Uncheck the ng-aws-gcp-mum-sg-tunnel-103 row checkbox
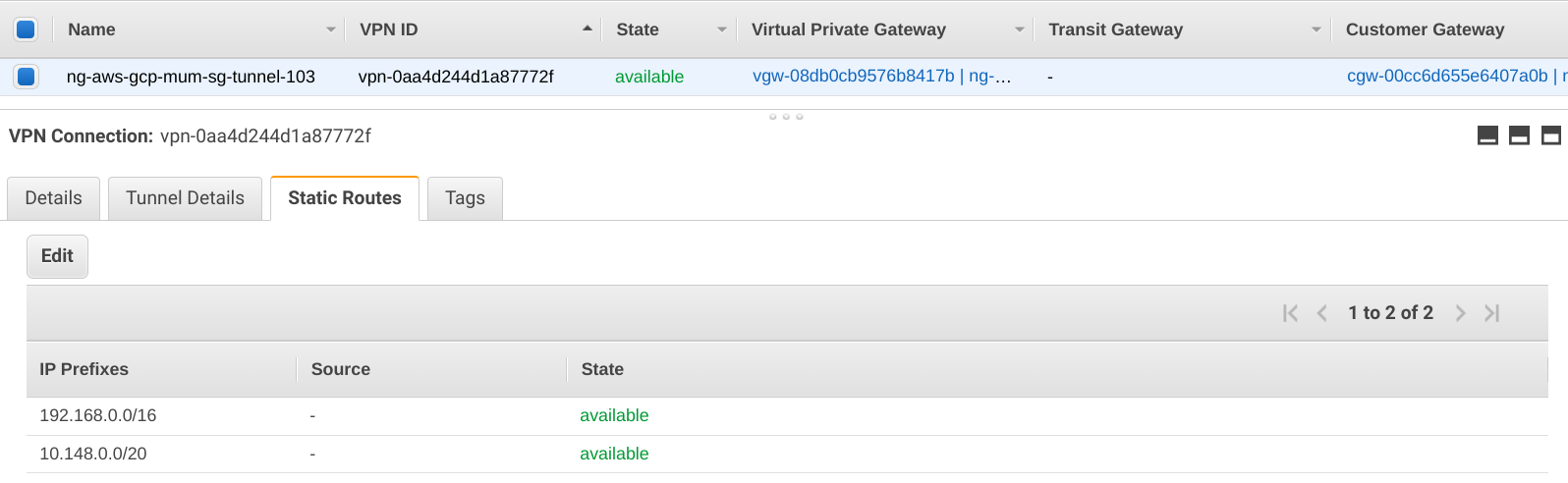 (27, 76)
